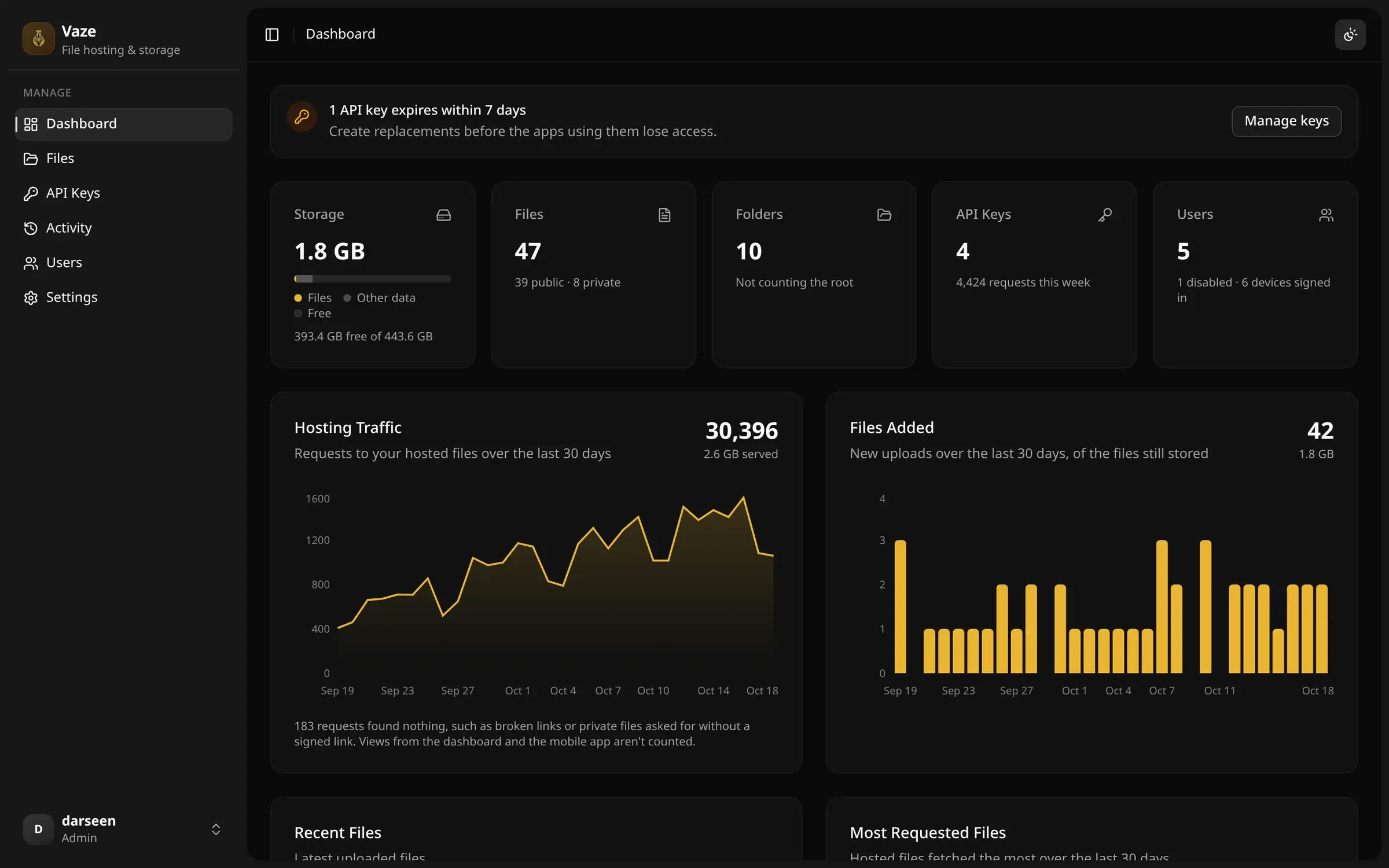This screenshot has height=868, width=1389.
Task: Click the gear icon beside Settings
Action: click(31, 297)
